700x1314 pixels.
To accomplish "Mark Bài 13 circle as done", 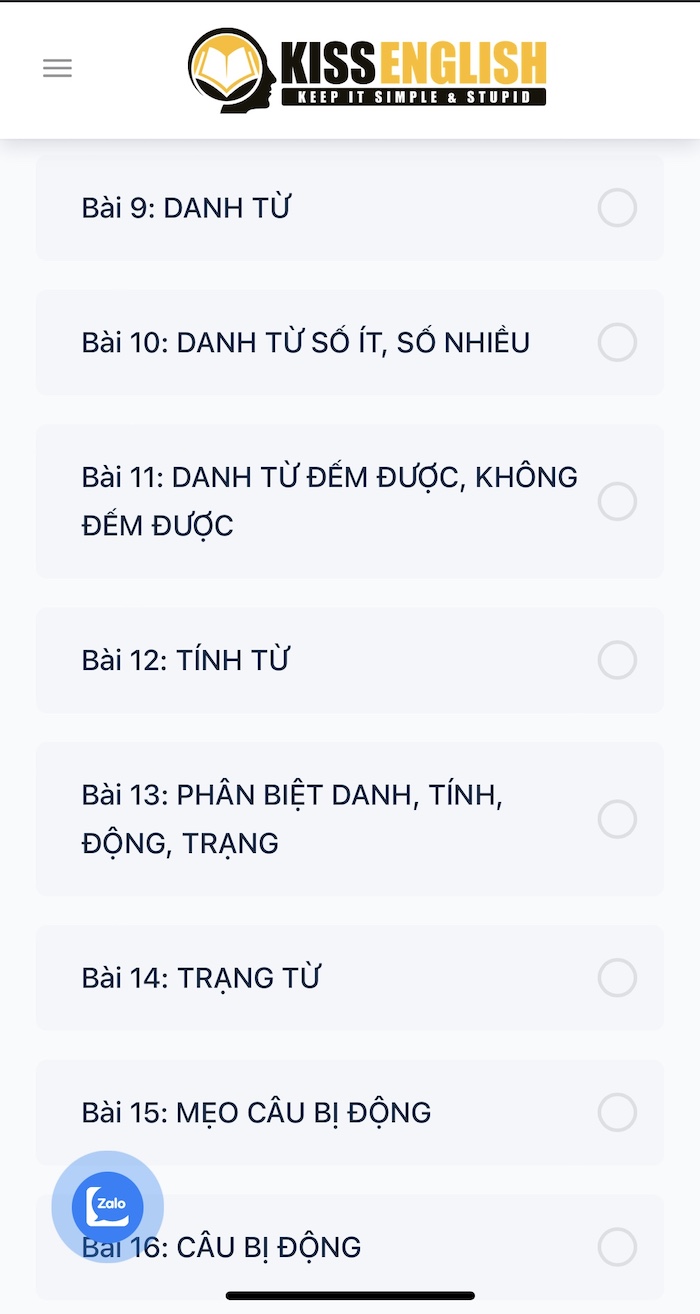I will tap(617, 819).
